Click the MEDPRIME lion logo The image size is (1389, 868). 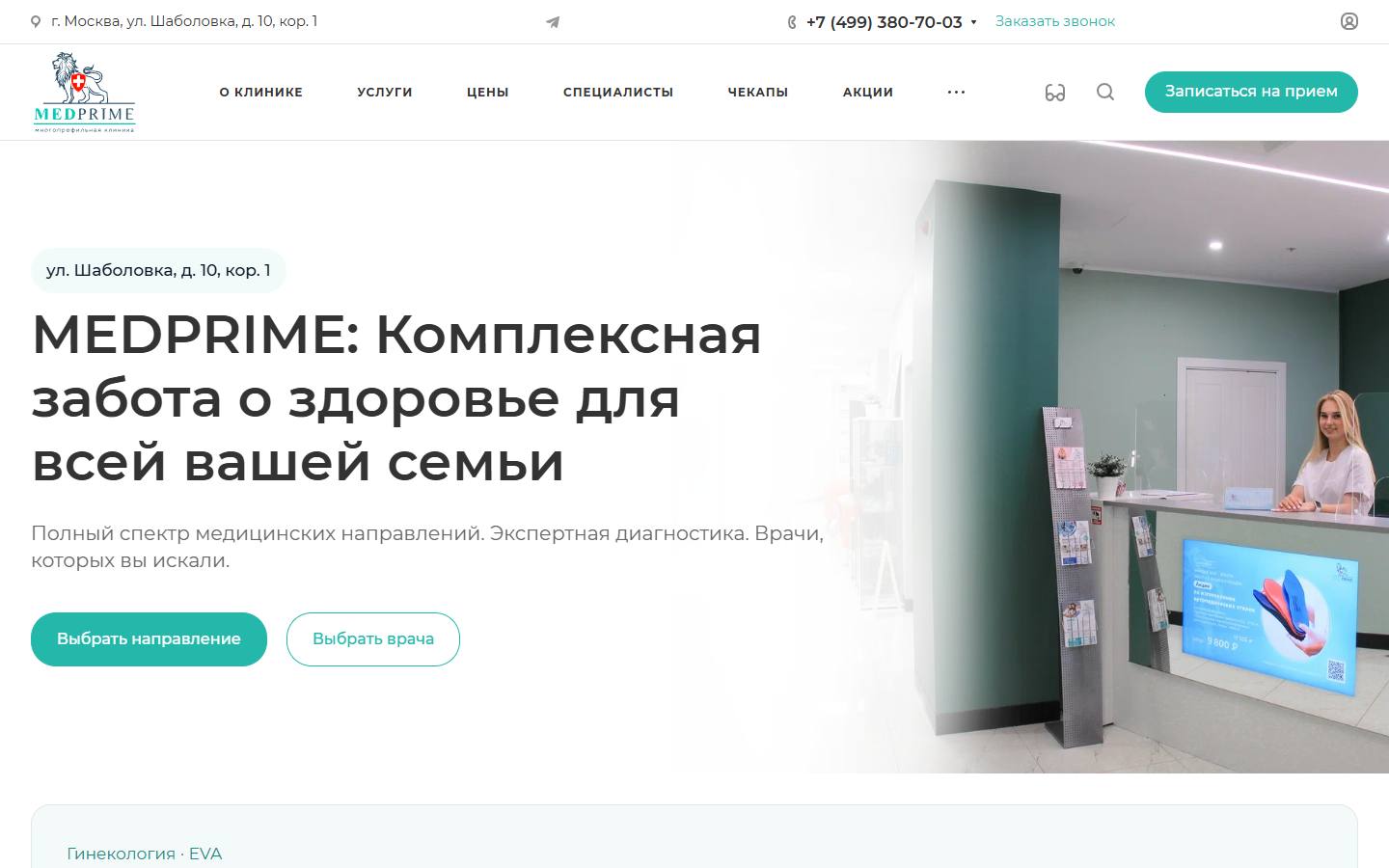(x=84, y=92)
